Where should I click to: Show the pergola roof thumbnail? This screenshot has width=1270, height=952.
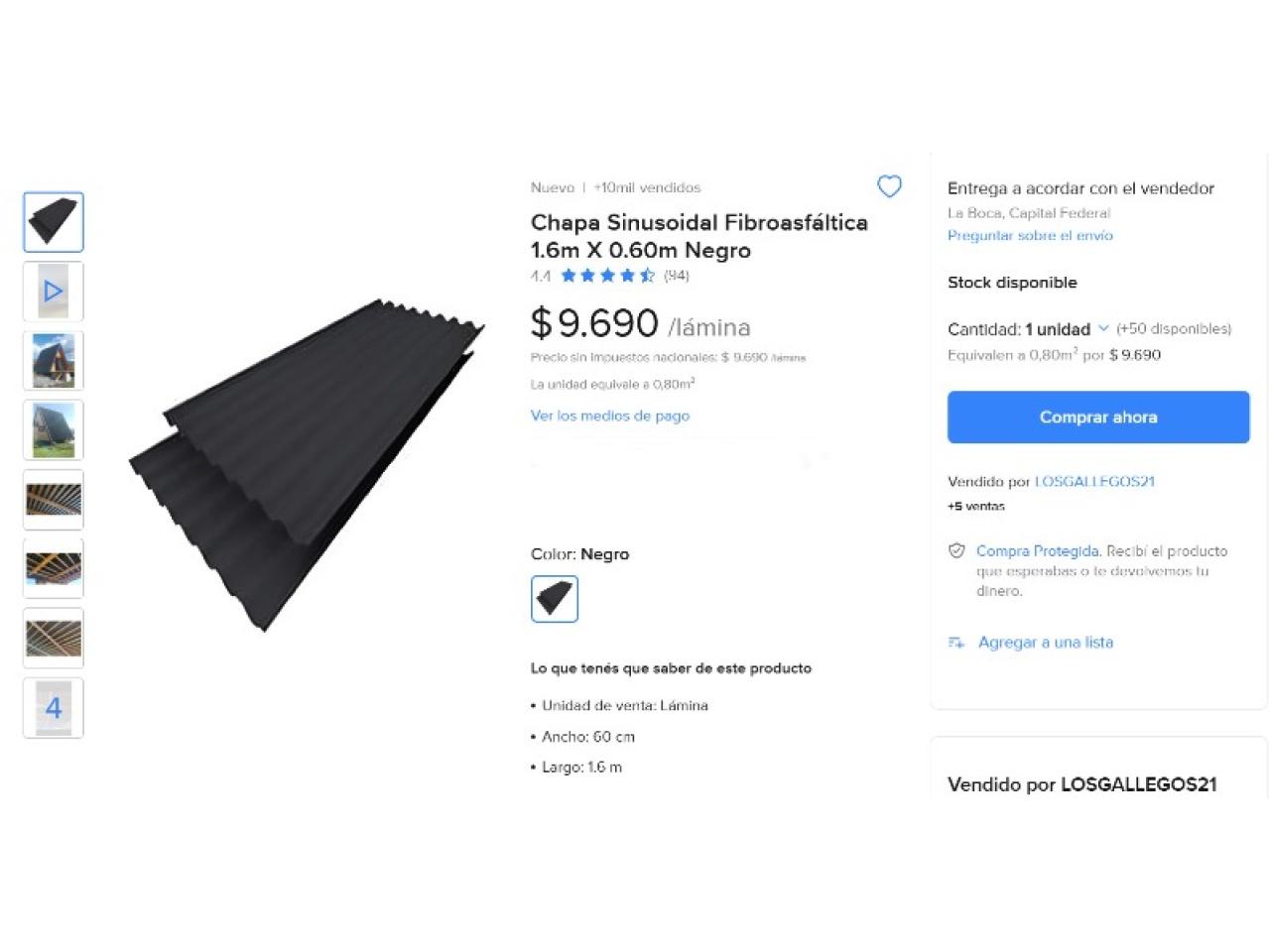54,500
